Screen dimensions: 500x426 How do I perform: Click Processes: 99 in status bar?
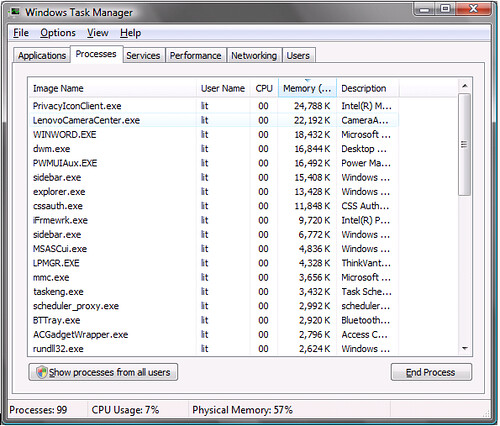38,410
